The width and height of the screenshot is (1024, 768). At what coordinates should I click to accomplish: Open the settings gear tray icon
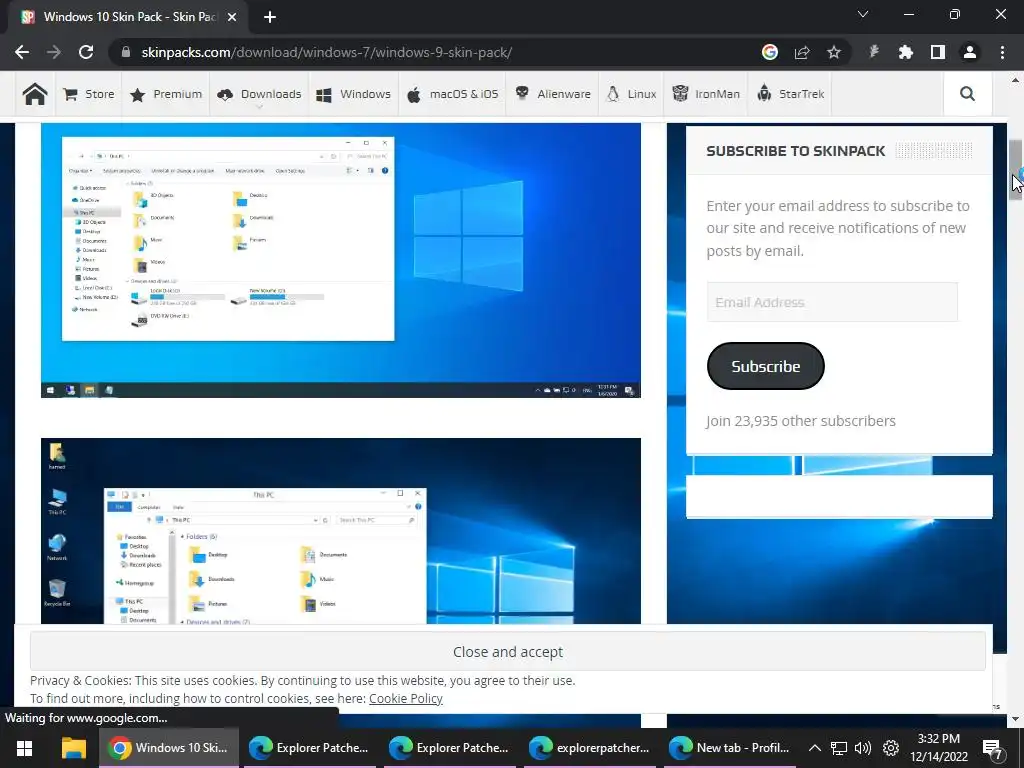890,748
